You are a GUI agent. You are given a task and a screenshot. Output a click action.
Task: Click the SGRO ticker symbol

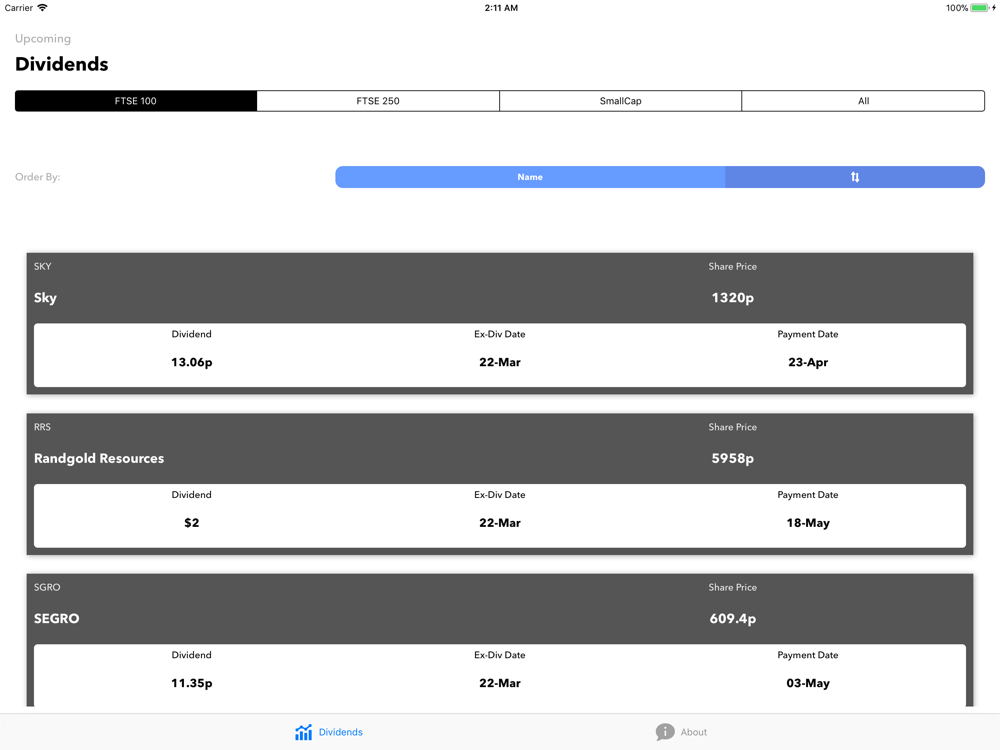[47, 587]
